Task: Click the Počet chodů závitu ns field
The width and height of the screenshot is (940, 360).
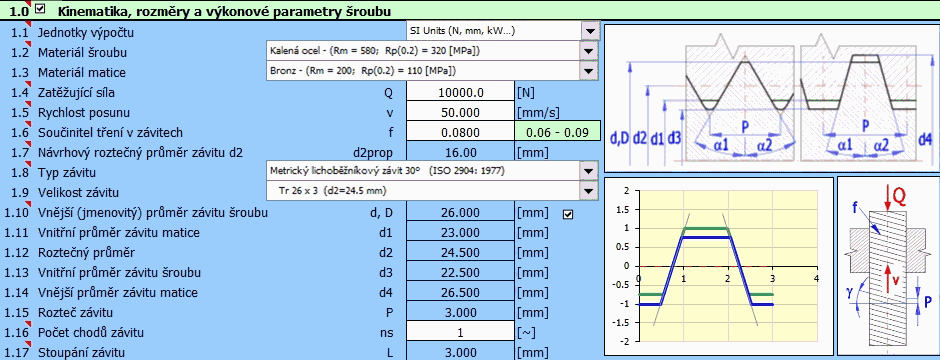Action: (460, 333)
